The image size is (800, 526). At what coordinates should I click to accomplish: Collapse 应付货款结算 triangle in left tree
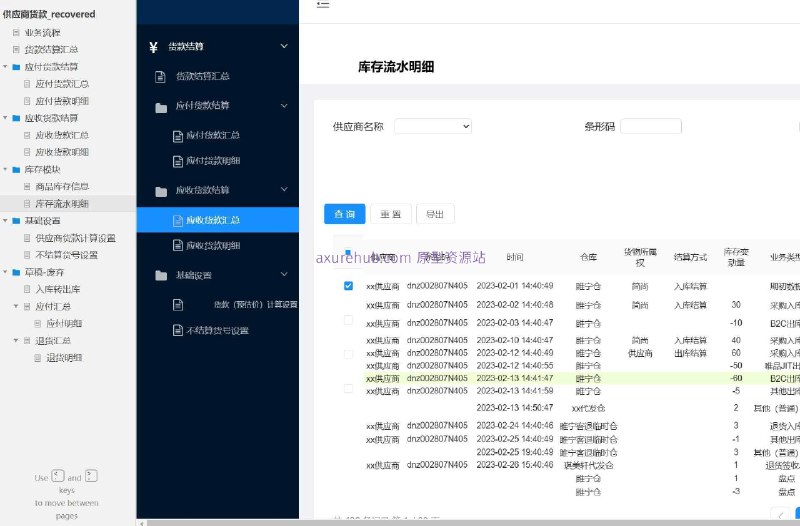(6, 67)
